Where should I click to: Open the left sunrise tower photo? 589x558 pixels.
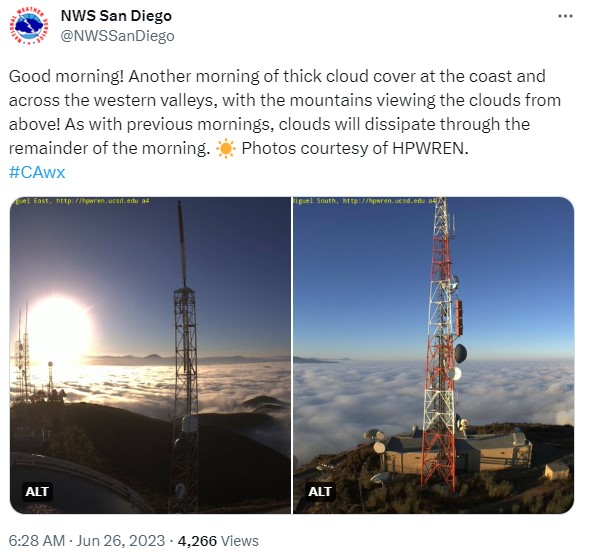tap(150, 355)
